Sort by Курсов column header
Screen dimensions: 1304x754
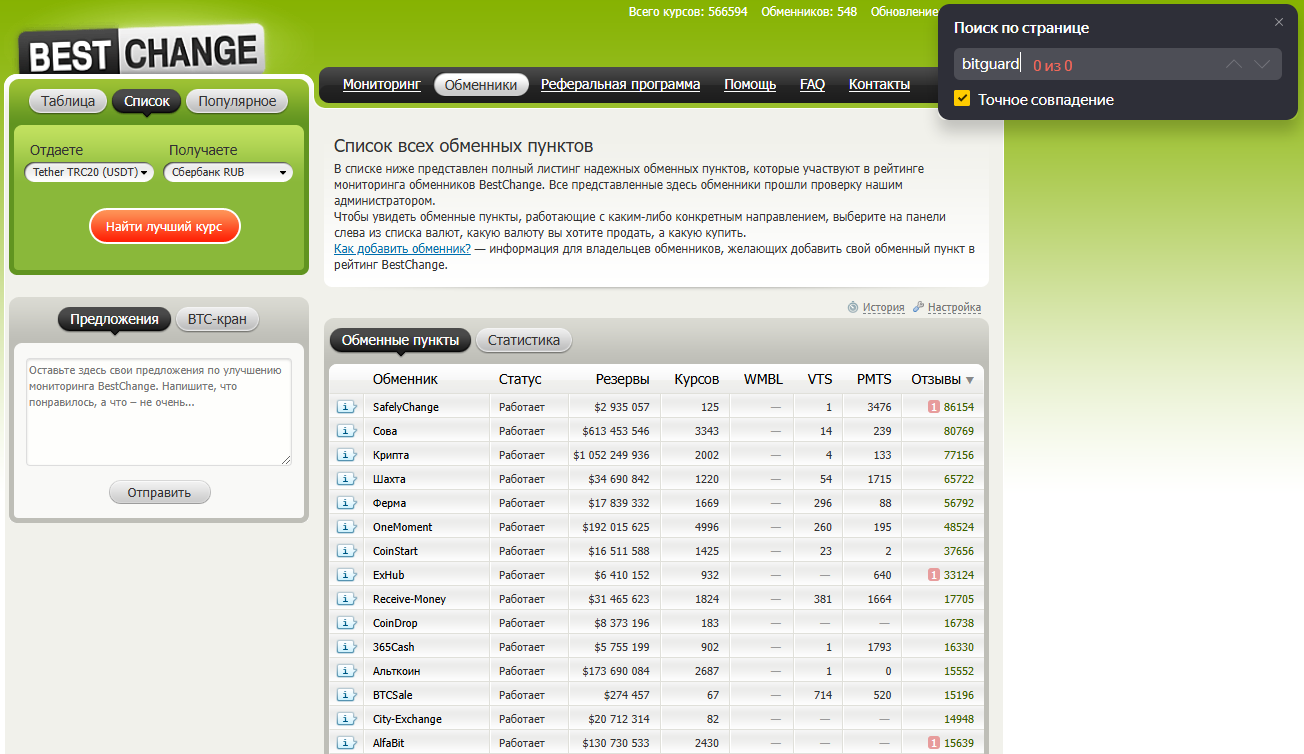(x=696, y=379)
